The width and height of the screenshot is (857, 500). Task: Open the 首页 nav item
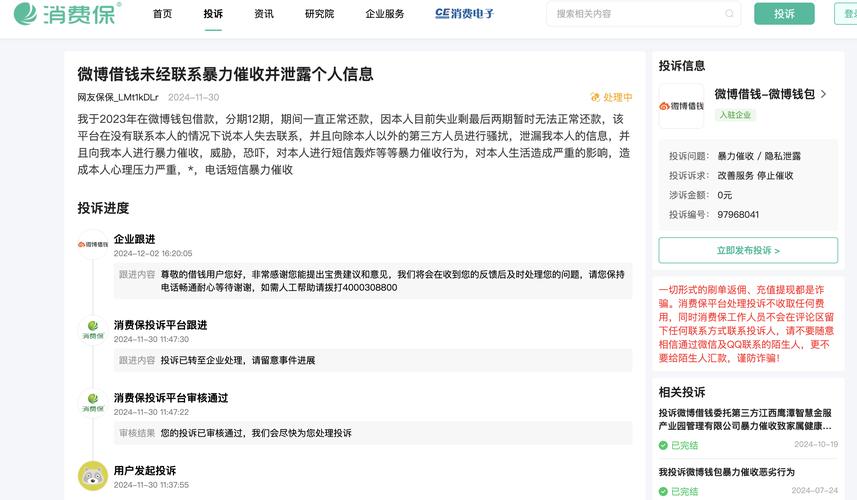pyautogui.click(x=162, y=14)
